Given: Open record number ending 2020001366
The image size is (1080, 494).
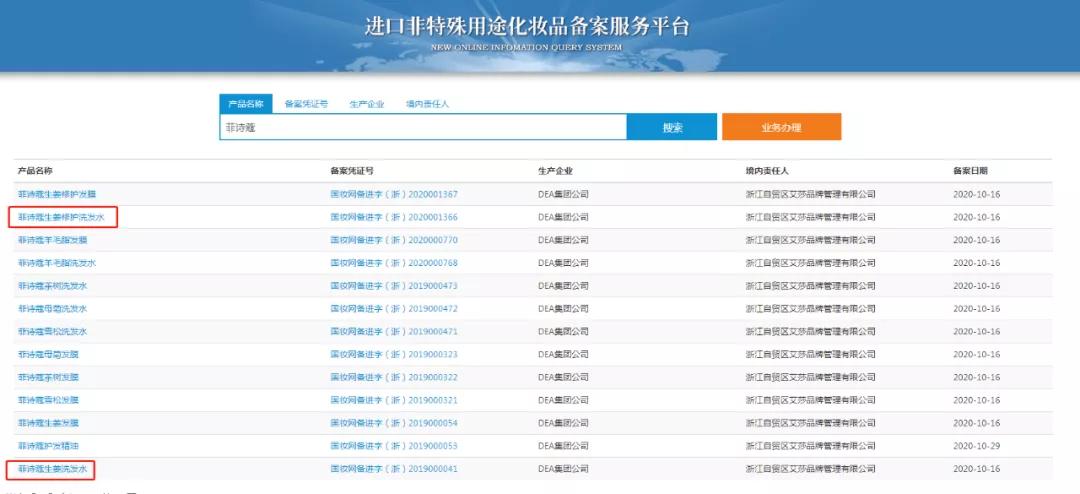Looking at the screenshot, I should [394, 217].
